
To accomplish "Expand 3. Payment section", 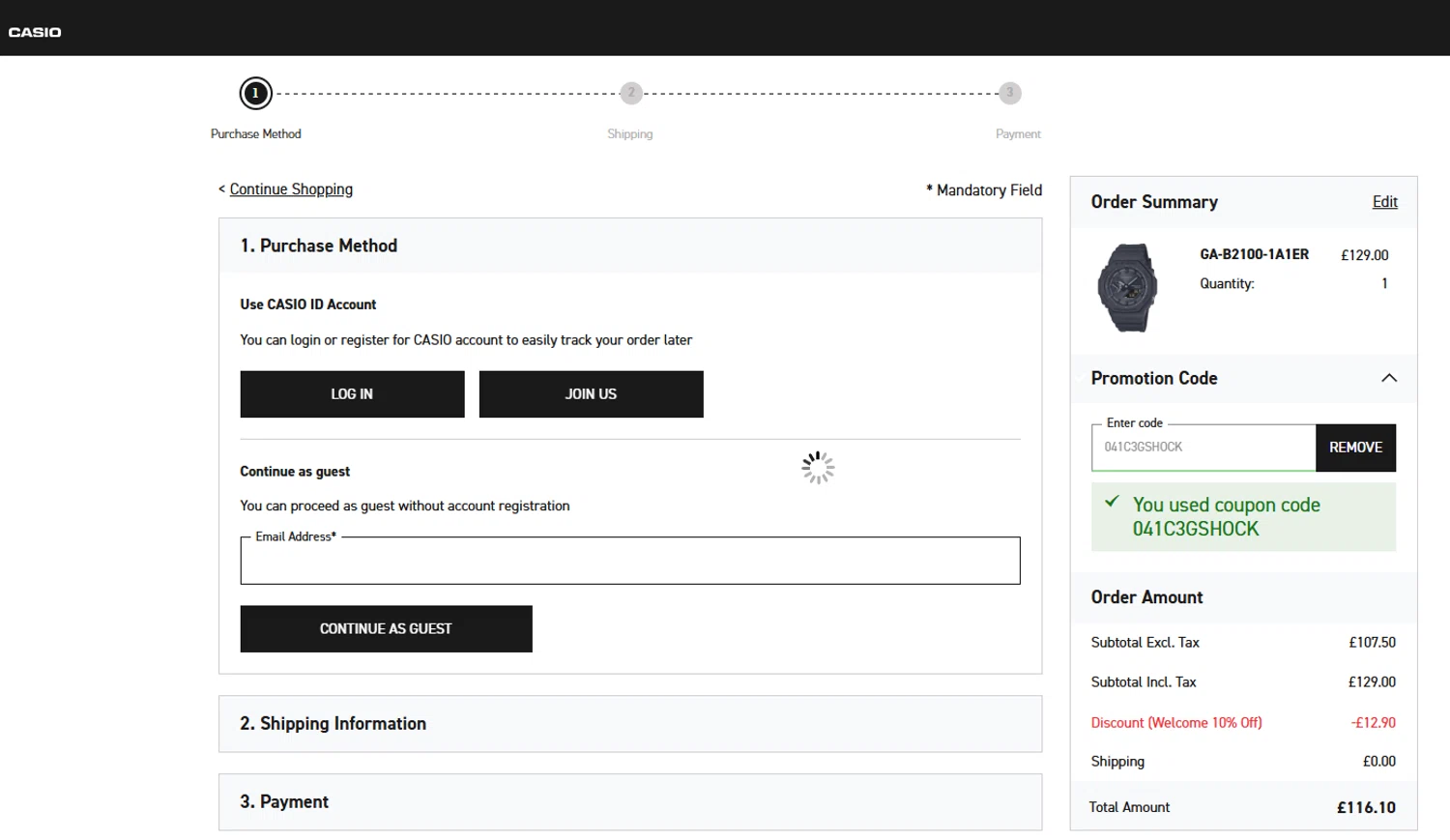I will click(630, 802).
